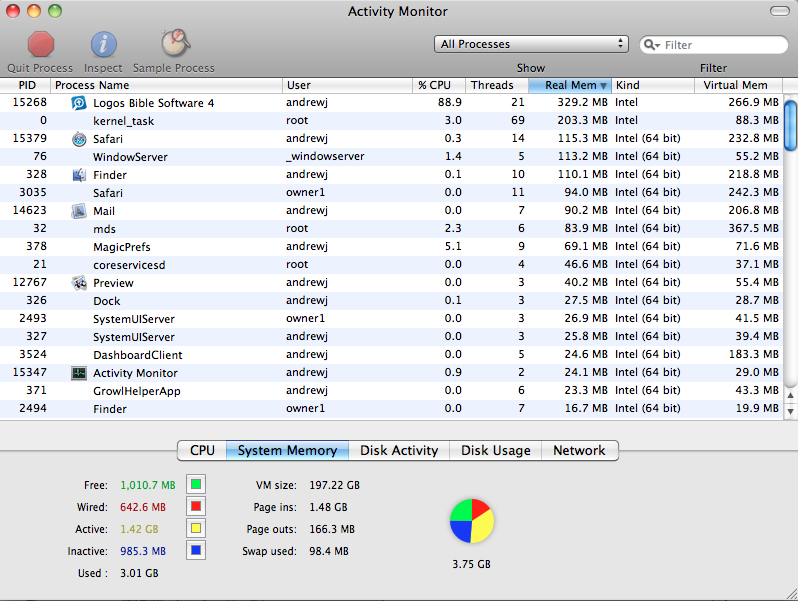Click the VM size 197.22 GB value

334,485
